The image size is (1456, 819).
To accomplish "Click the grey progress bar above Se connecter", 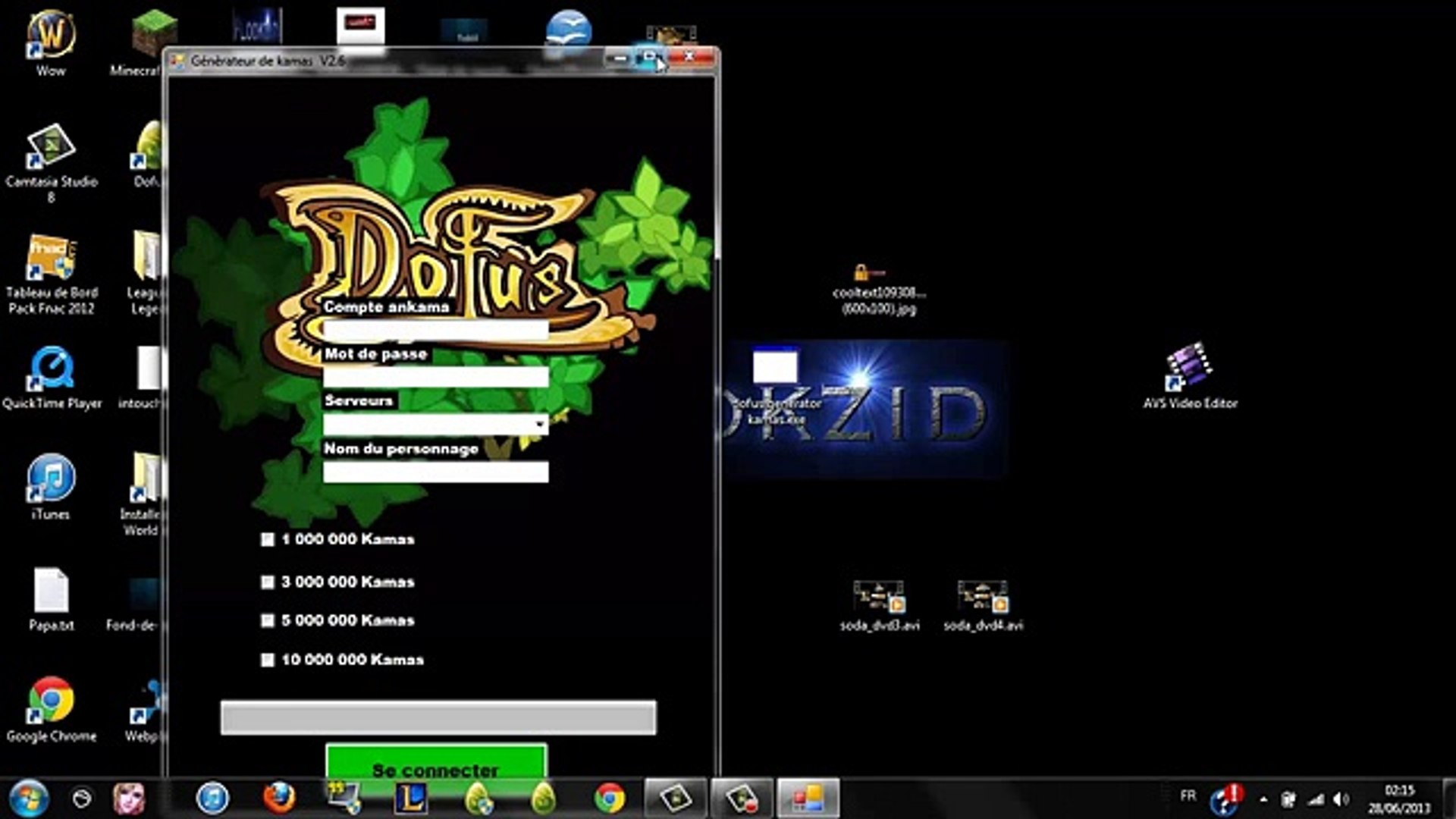I will (438, 717).
